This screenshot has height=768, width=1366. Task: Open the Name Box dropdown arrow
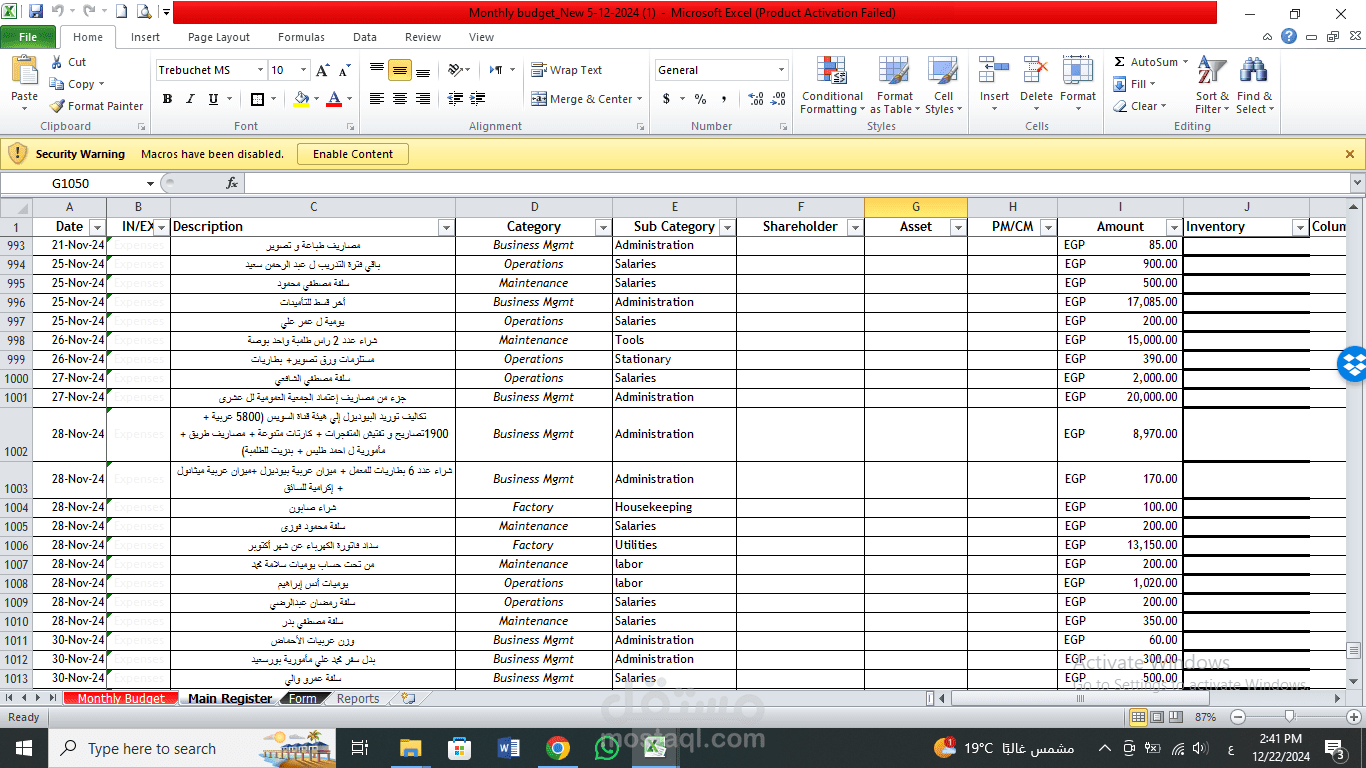click(x=150, y=183)
